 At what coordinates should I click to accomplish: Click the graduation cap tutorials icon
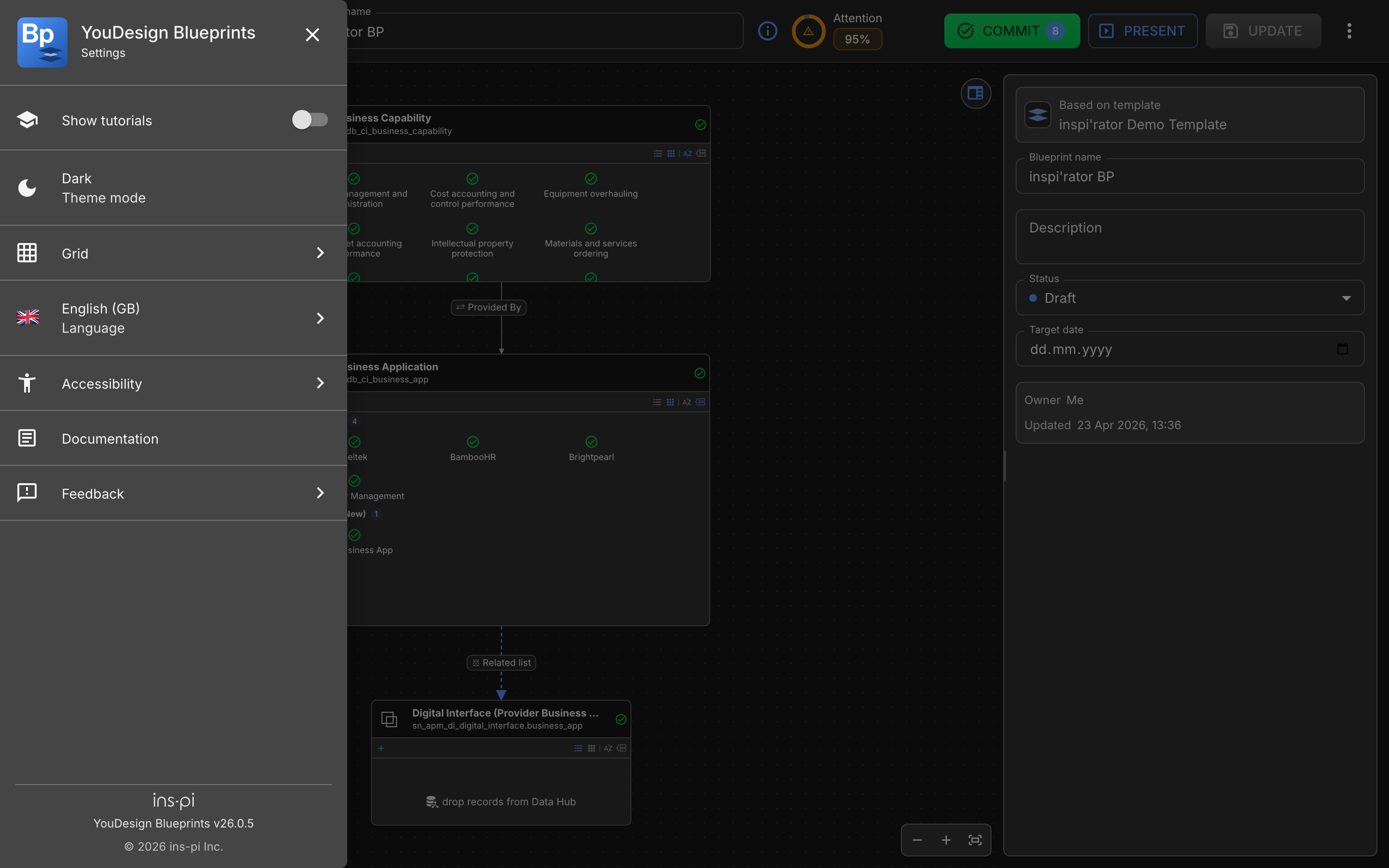[27, 120]
